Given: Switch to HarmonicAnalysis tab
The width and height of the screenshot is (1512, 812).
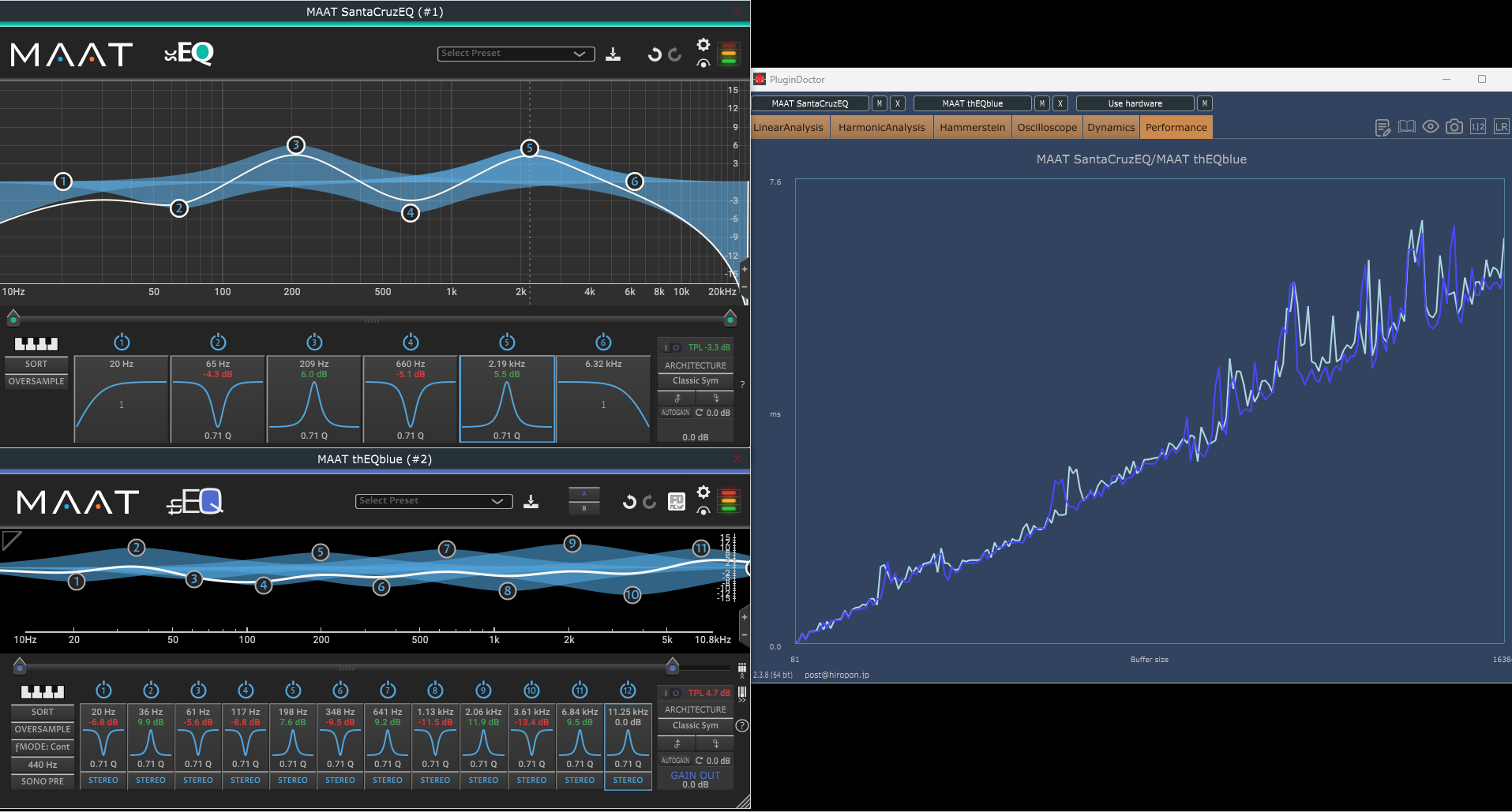Looking at the screenshot, I should 881,127.
